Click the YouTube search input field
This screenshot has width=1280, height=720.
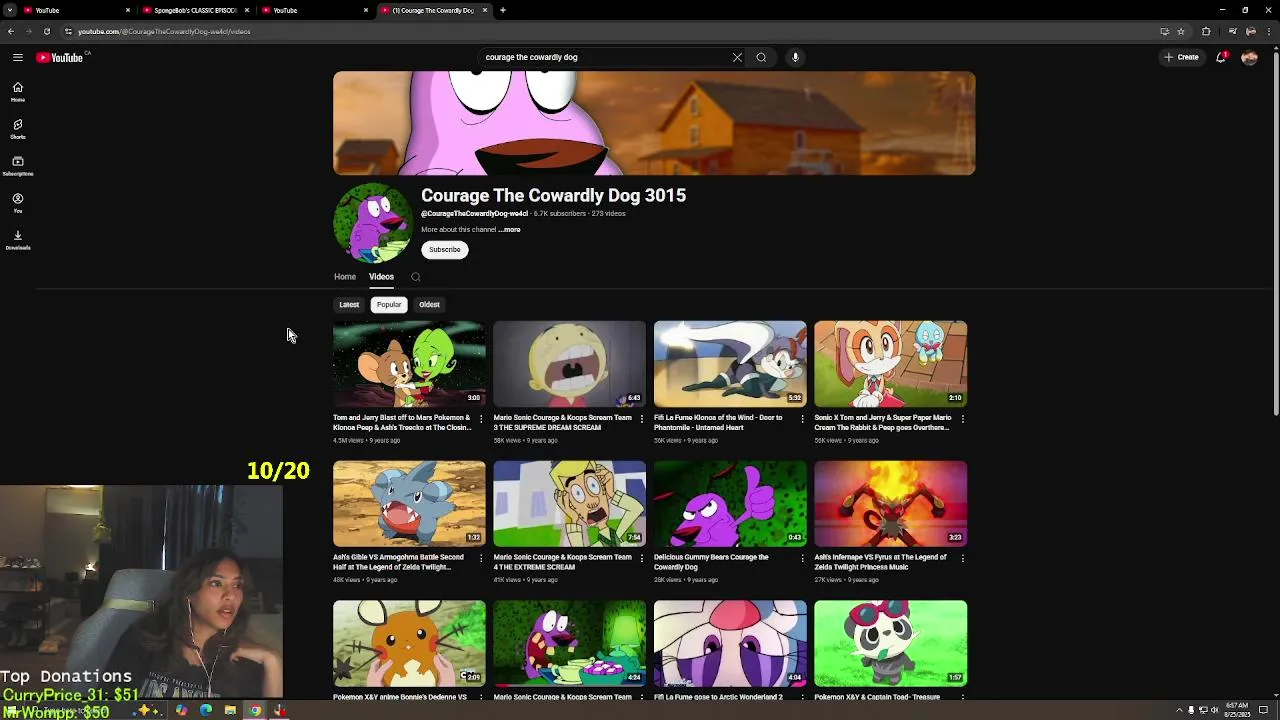pos(605,57)
